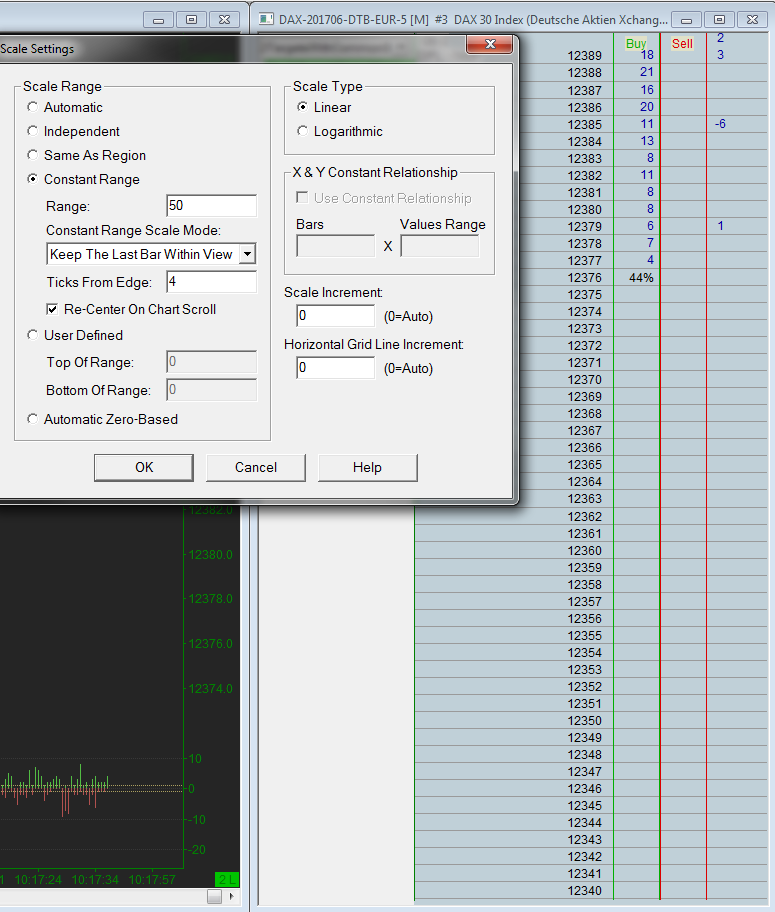Maximize the left chart window
Viewport: 775px width, 912px height.
point(191,20)
